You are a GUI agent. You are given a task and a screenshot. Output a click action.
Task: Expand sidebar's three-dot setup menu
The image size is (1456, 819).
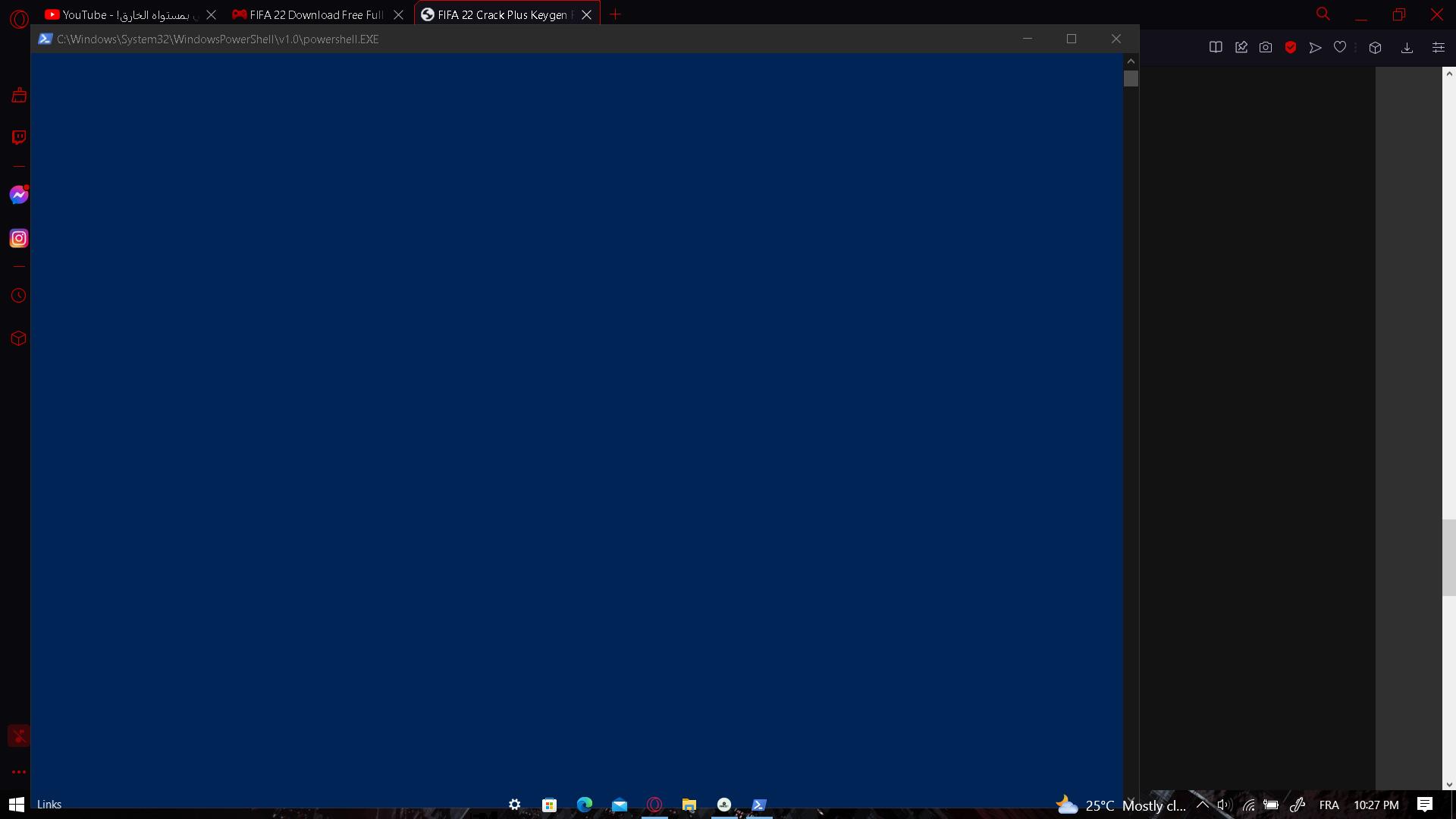pos(19,772)
